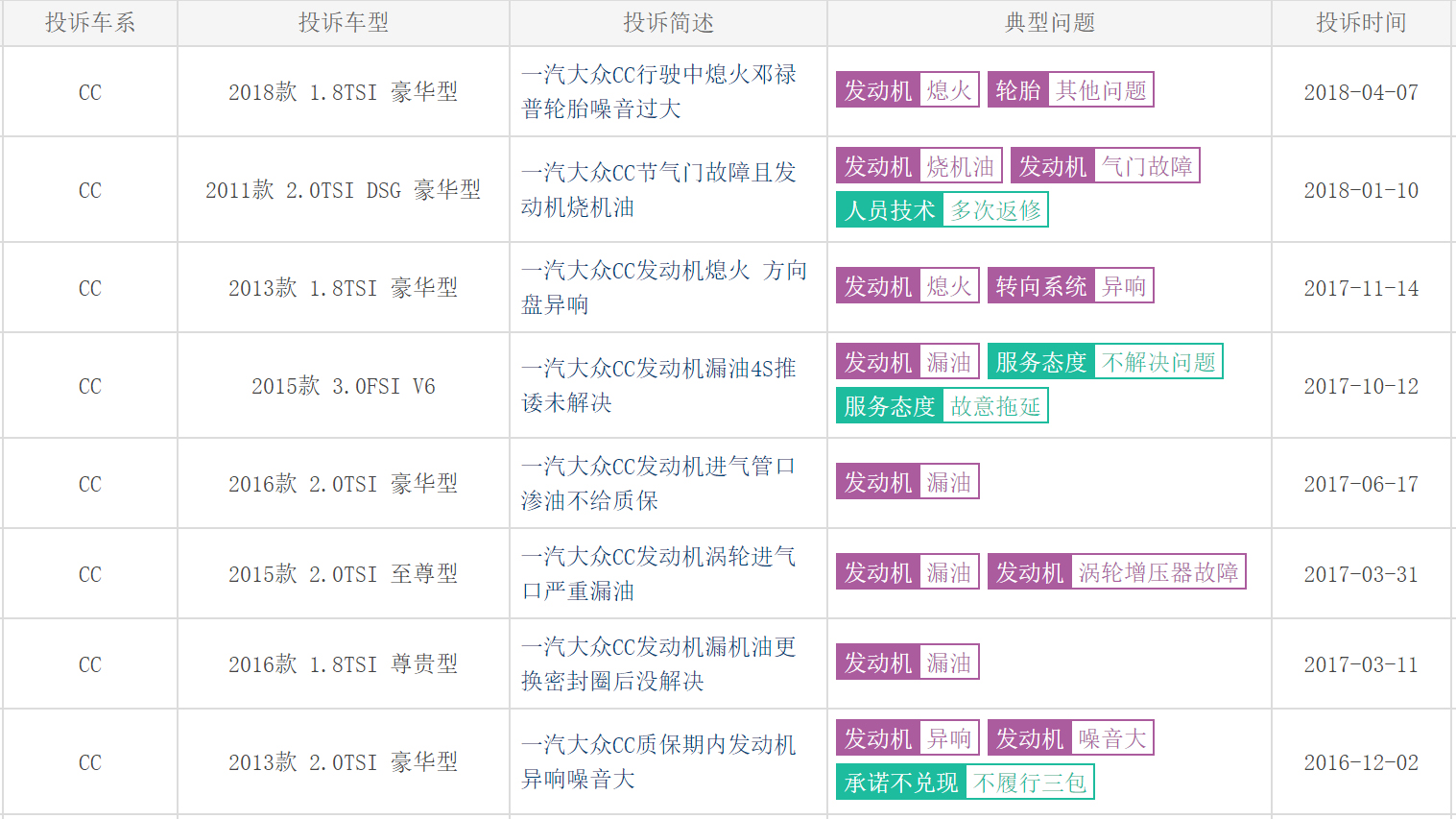The width and height of the screenshot is (1456, 819).
Task: Select model 2011款 2.0TSI DSG 豪华型
Action: (343, 190)
